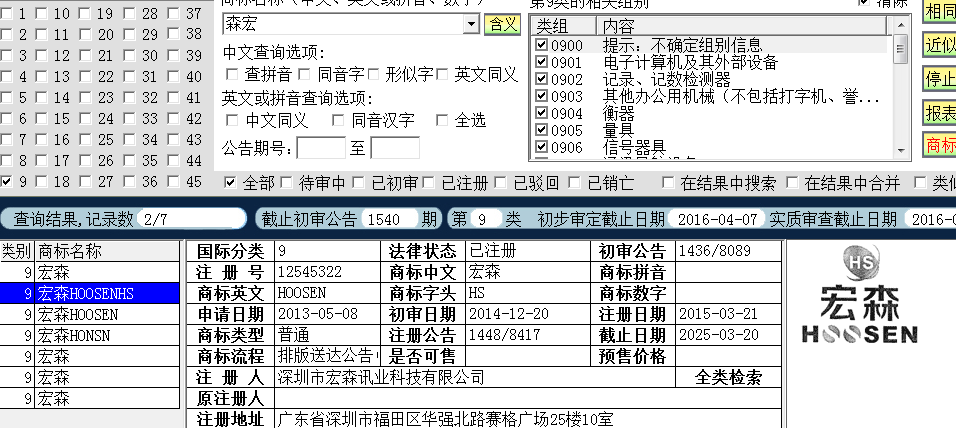Screen dimensions: 956x428
Task: Check class 42 checkbox
Action: click(174, 118)
